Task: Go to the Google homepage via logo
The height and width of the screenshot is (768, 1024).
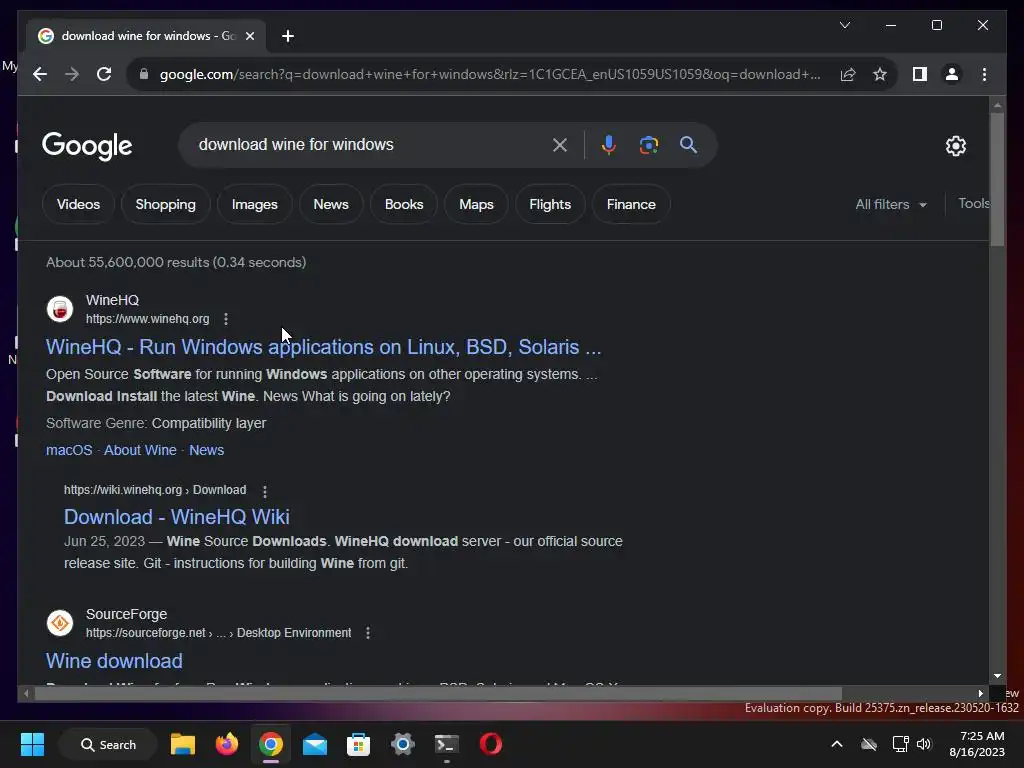Action: [x=87, y=146]
